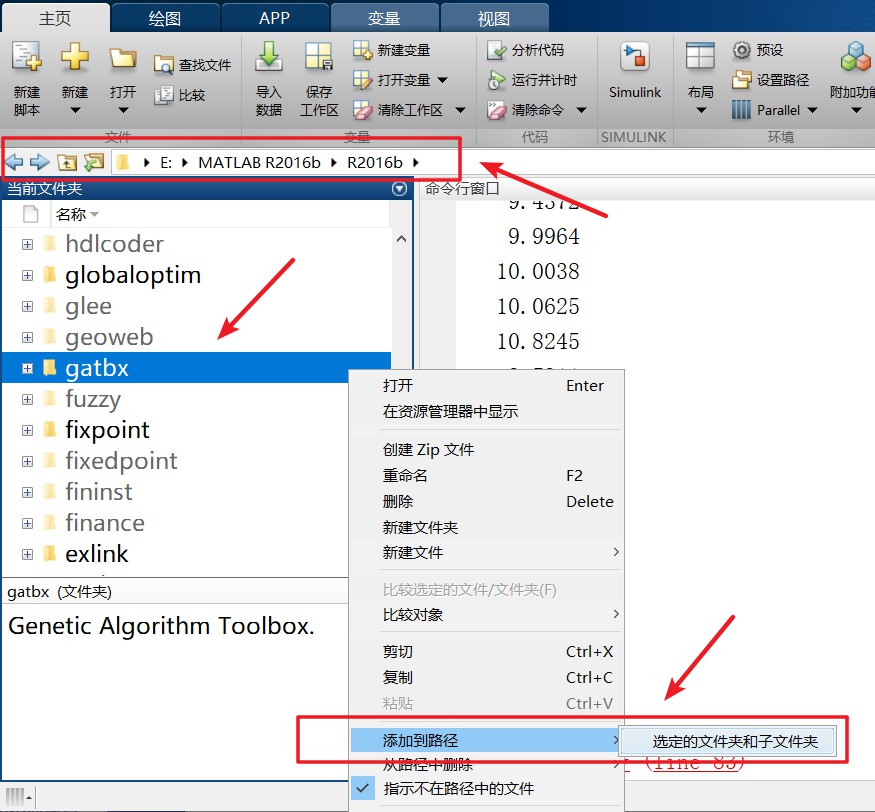Select the geoweb folder row
The height and width of the screenshot is (812, 875).
coord(197,337)
